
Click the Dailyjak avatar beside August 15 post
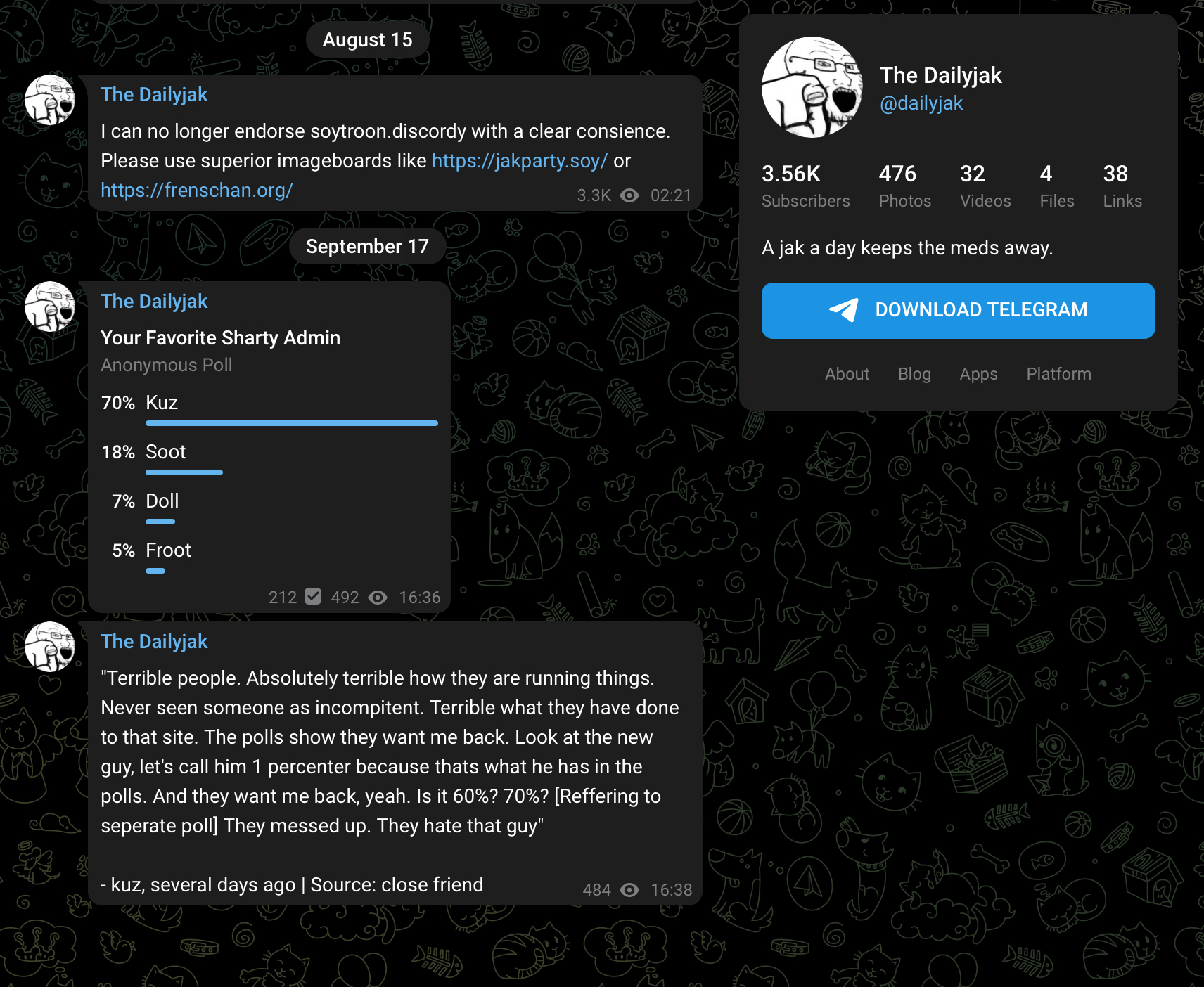(x=50, y=100)
